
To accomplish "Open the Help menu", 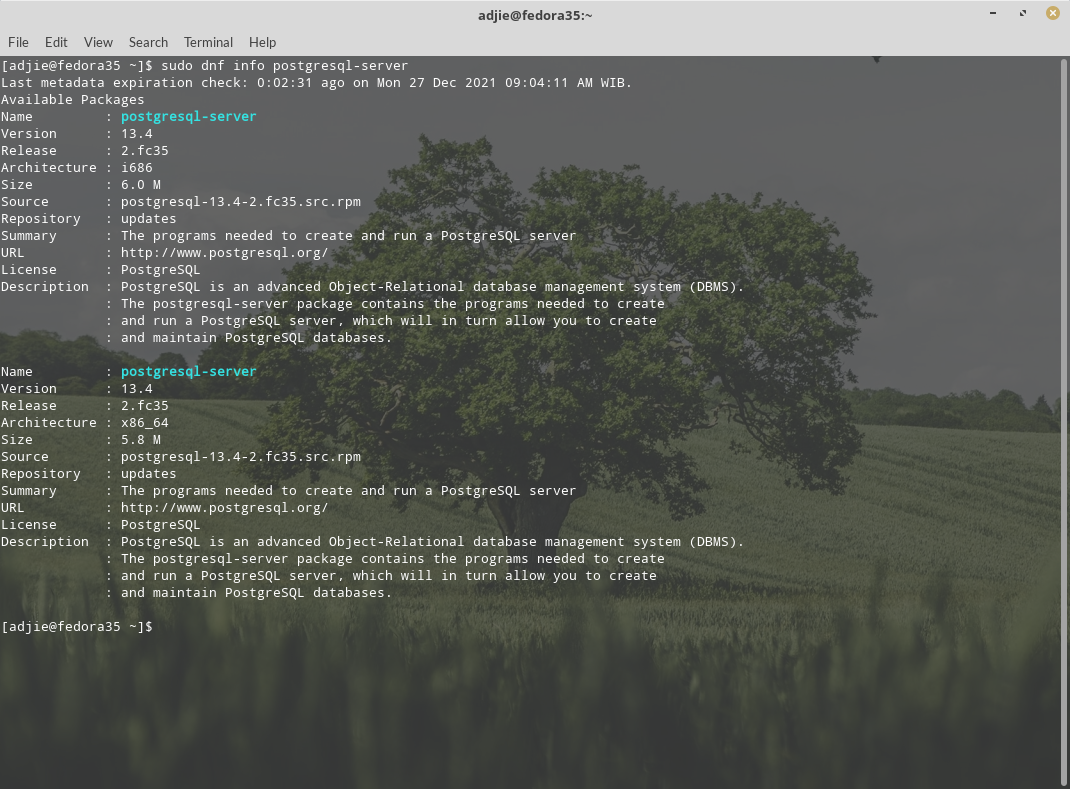I will (x=262, y=42).
